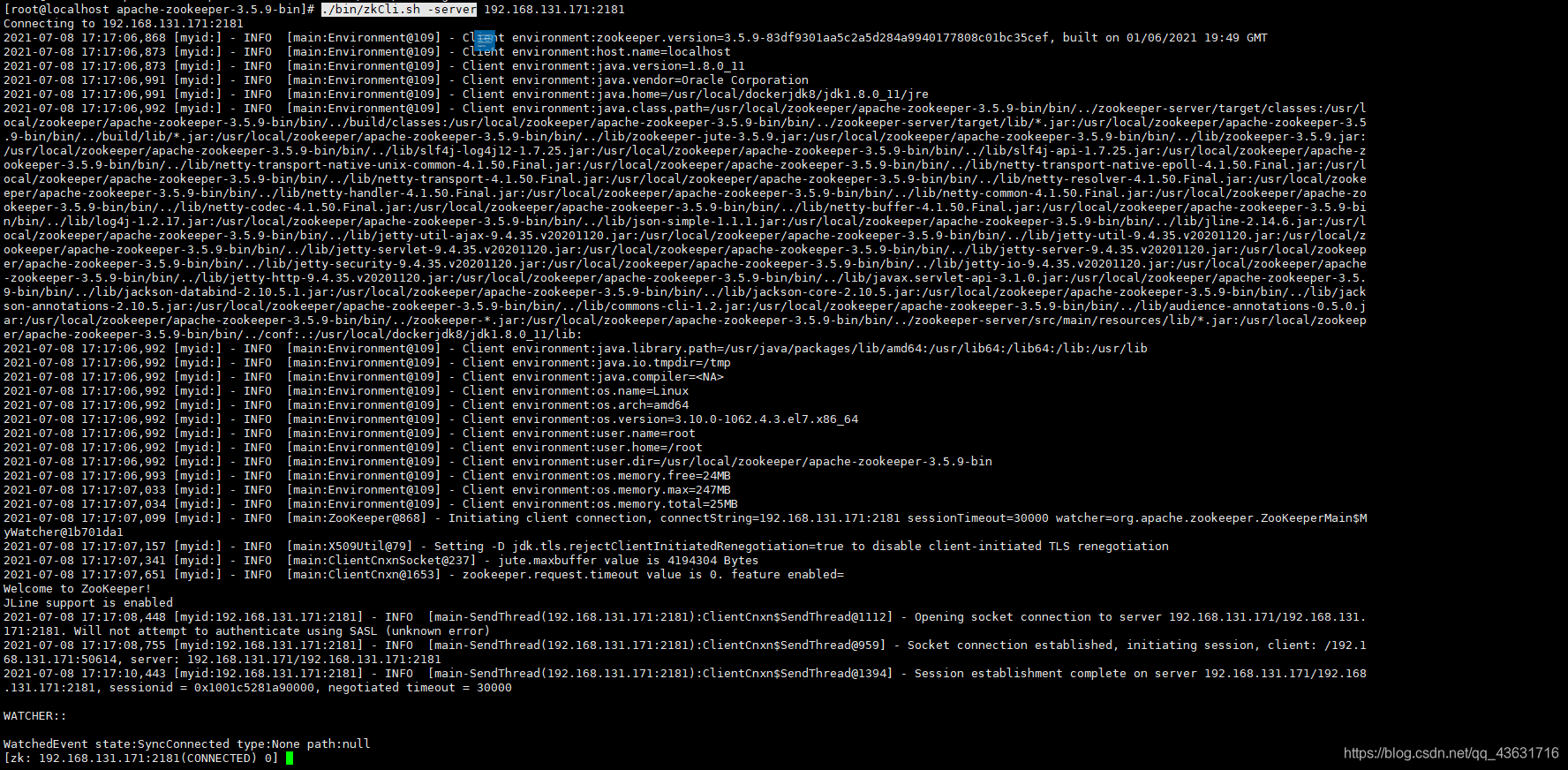Image resolution: width=1568 pixels, height=770 pixels.
Task: Click 'yWatcher@1b701da1' continuation line
Action: coord(64,532)
